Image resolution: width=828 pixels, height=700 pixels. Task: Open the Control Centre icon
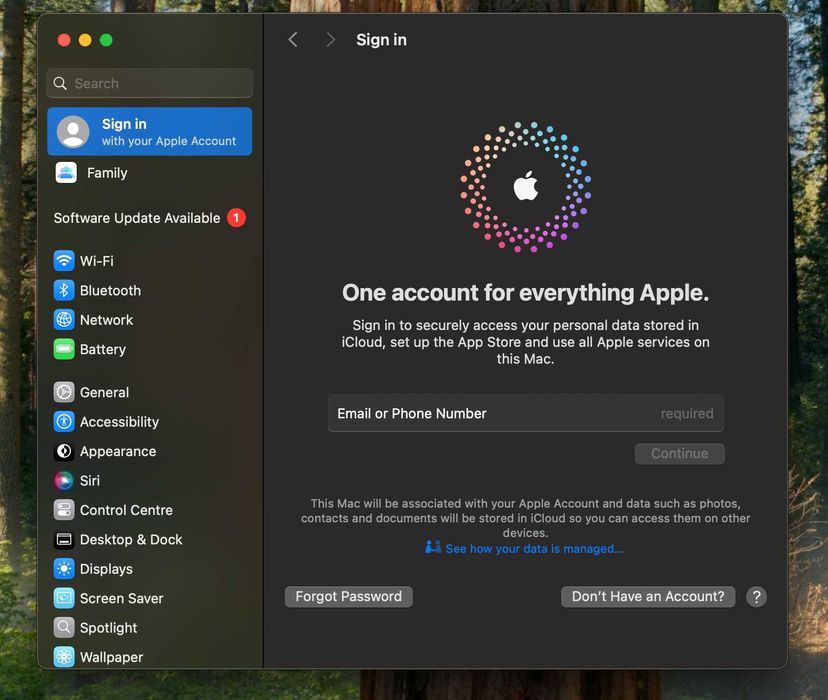(x=64, y=510)
